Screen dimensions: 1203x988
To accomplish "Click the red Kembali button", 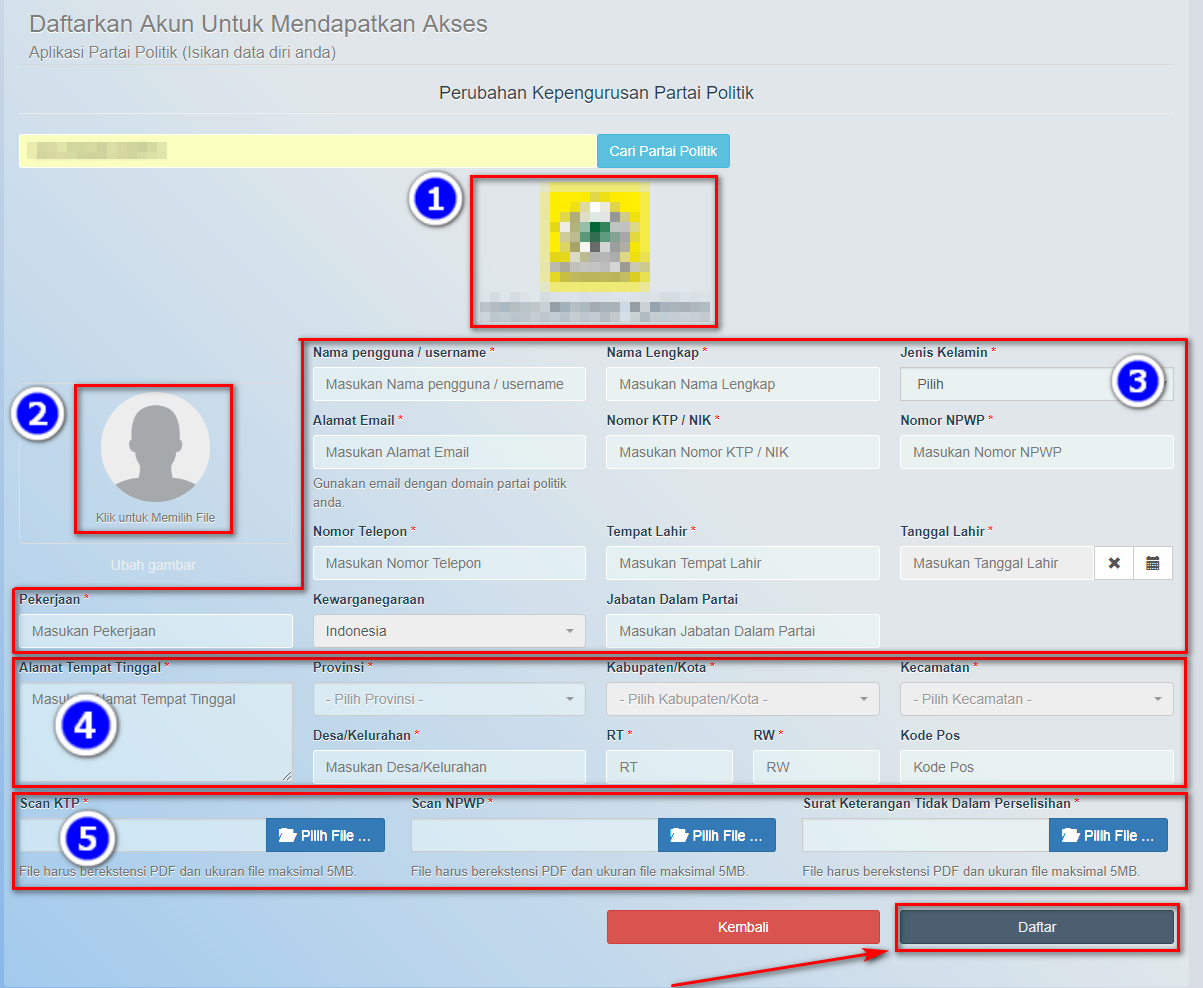I will tap(743, 927).
